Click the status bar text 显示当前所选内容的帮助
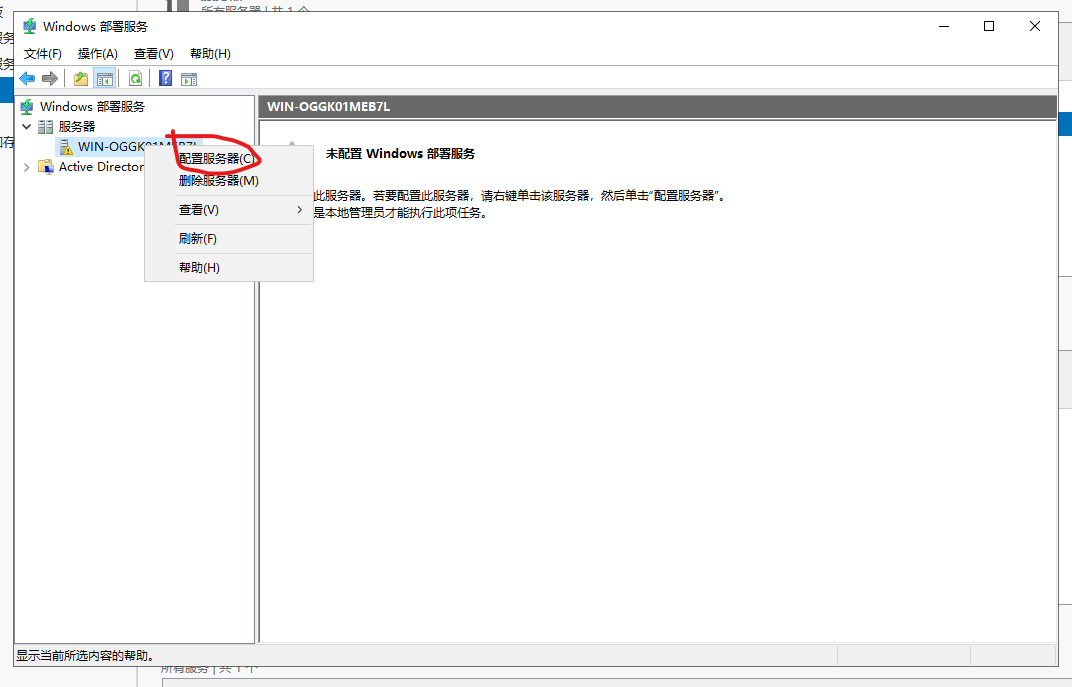 pos(85,656)
